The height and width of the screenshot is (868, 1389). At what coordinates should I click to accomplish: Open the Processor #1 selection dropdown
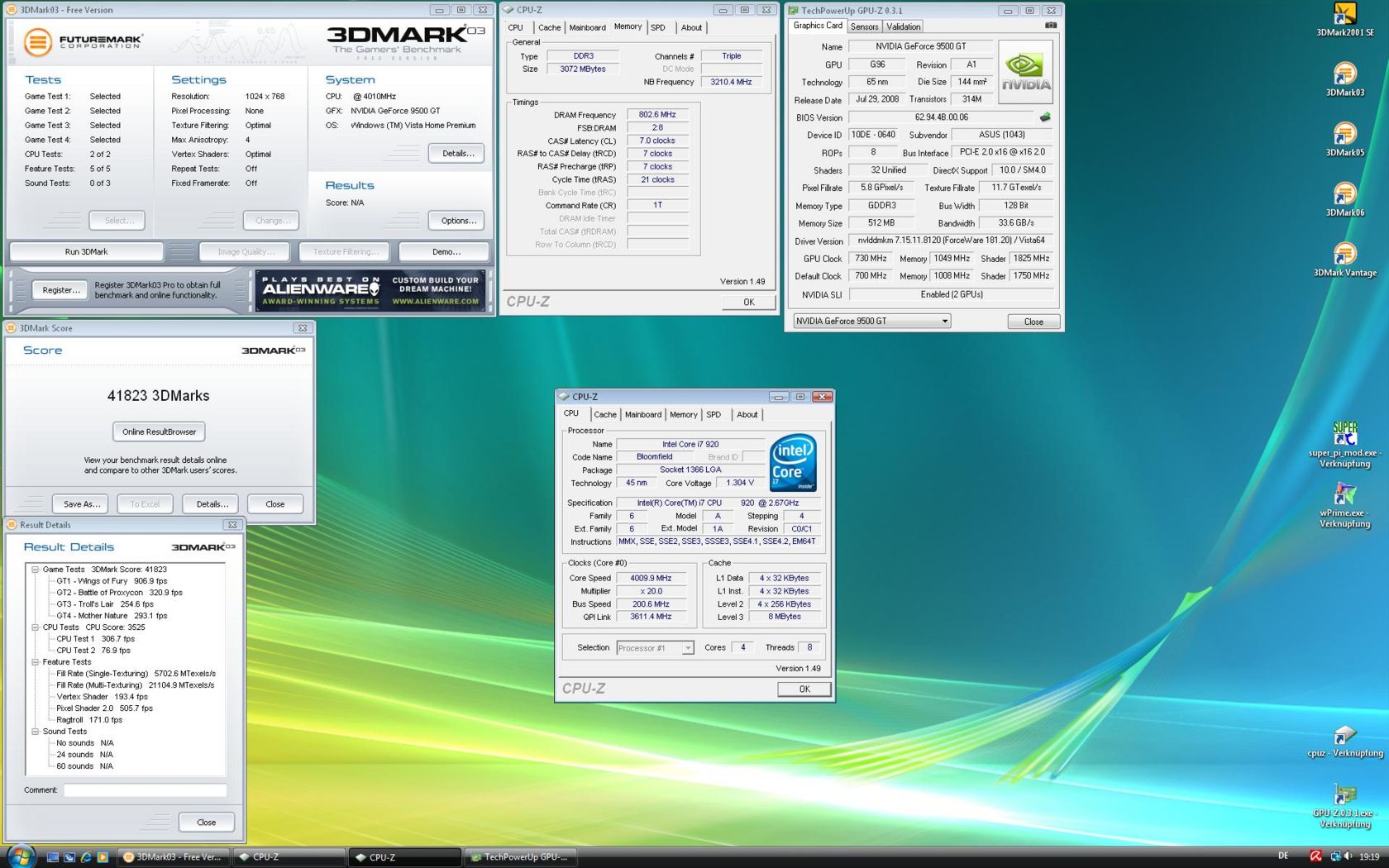[x=656, y=648]
